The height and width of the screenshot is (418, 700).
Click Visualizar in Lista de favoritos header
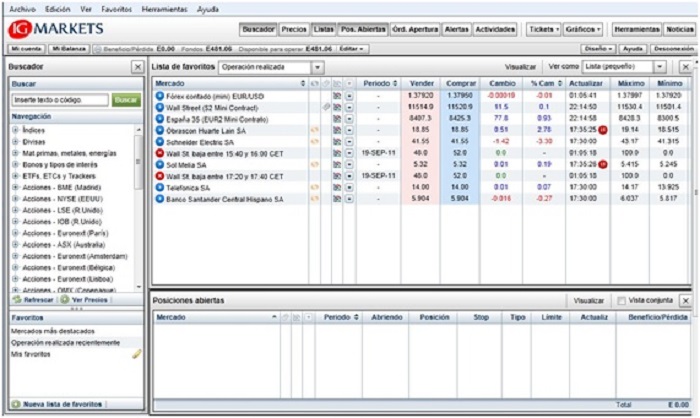[x=520, y=67]
